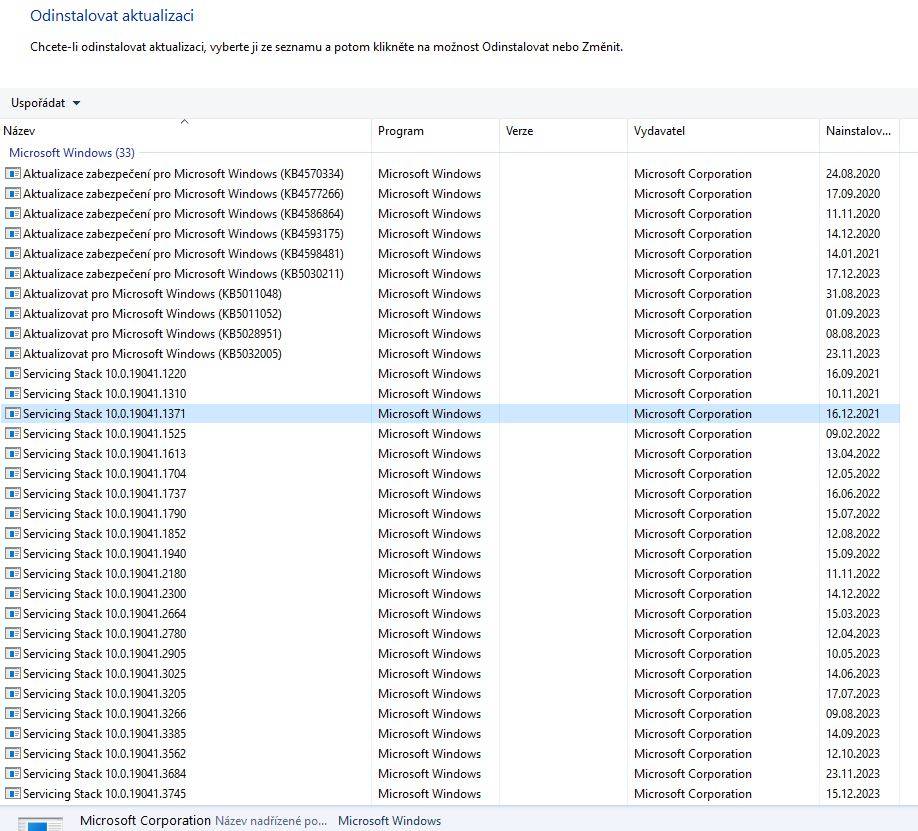Click the icon beside update KB5028951
This screenshot has width=918, height=831.
pyautogui.click(x=13, y=333)
